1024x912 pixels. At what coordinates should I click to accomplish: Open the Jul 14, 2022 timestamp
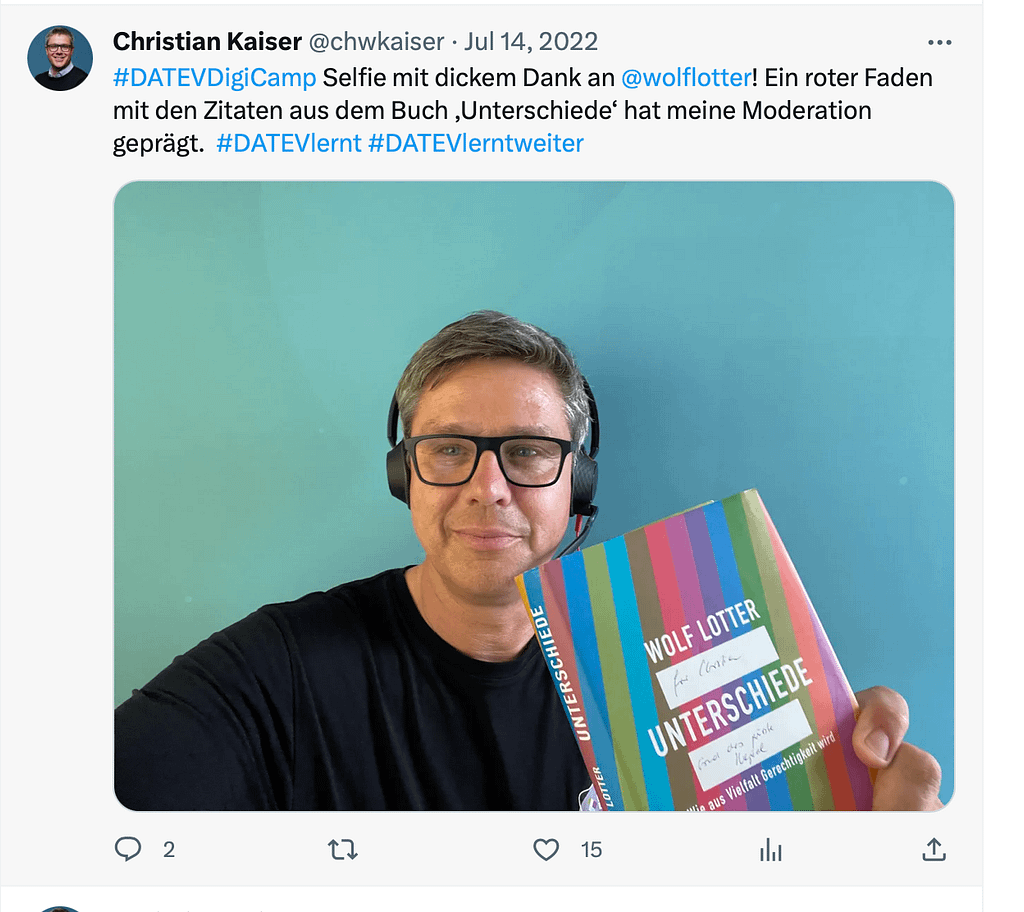[x=531, y=42]
